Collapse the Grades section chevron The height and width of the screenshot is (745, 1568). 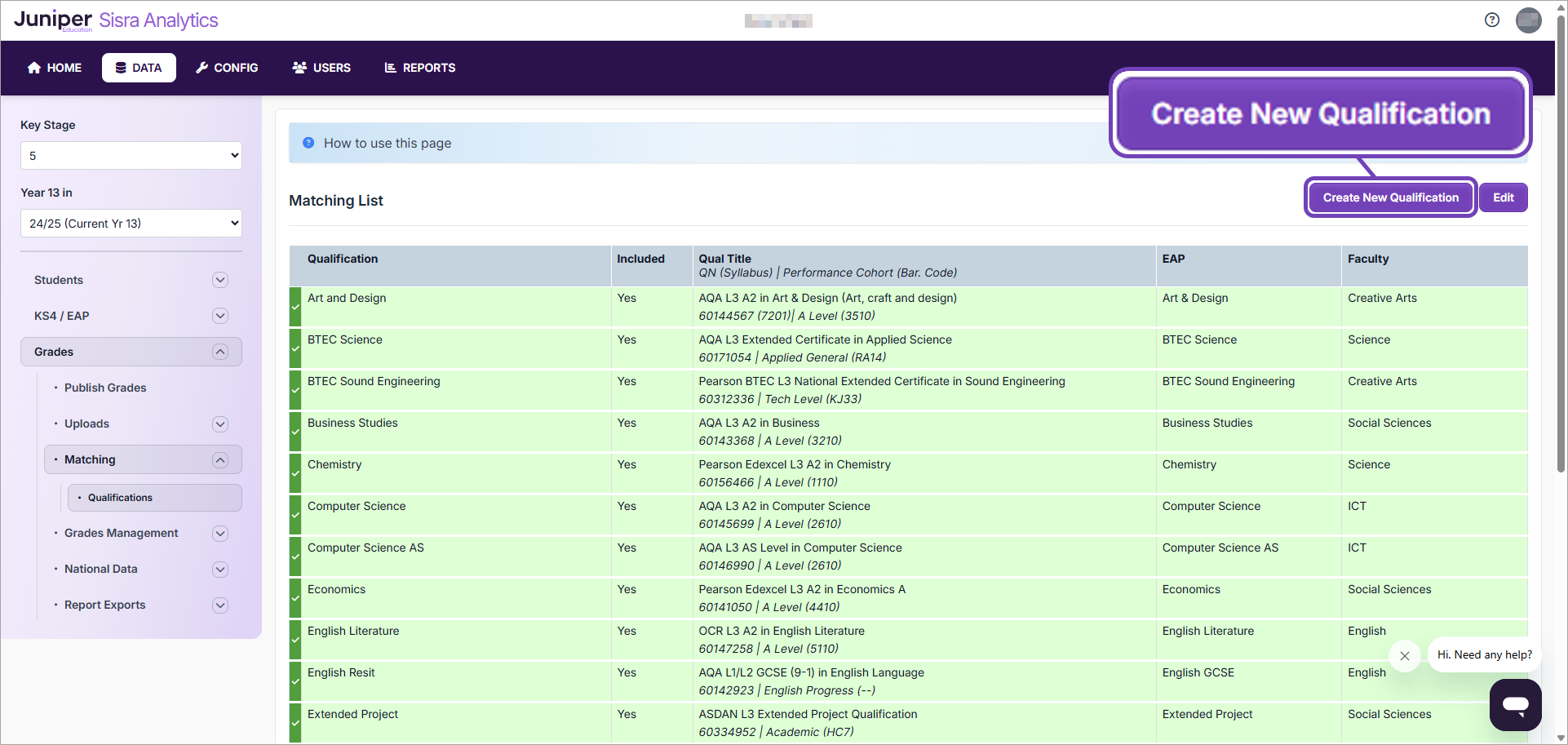(x=219, y=352)
